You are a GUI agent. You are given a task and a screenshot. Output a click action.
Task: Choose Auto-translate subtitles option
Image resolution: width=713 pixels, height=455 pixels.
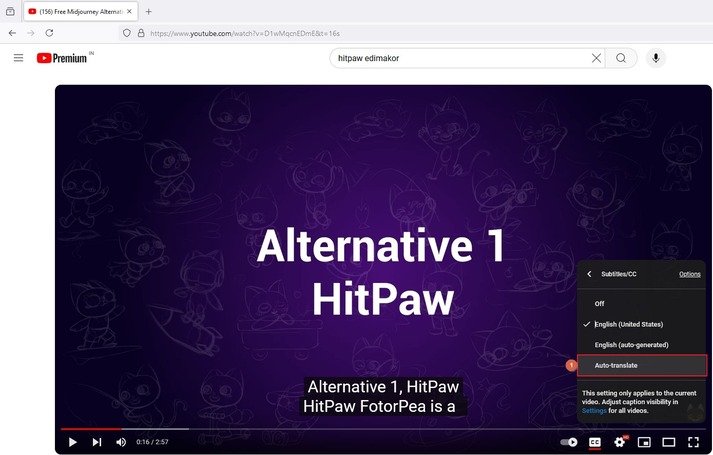pos(642,365)
